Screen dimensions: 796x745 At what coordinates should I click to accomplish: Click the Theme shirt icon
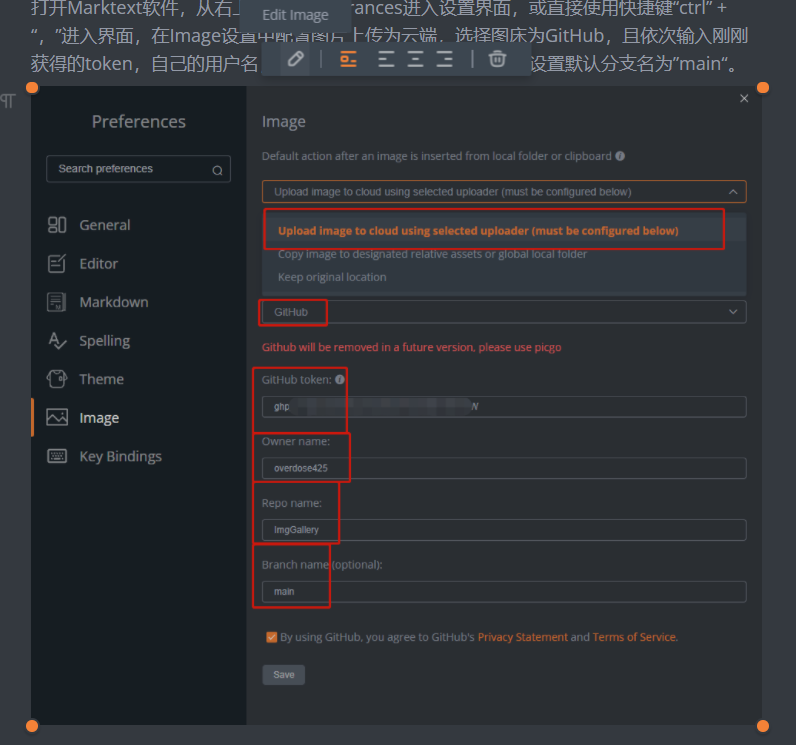pos(57,379)
